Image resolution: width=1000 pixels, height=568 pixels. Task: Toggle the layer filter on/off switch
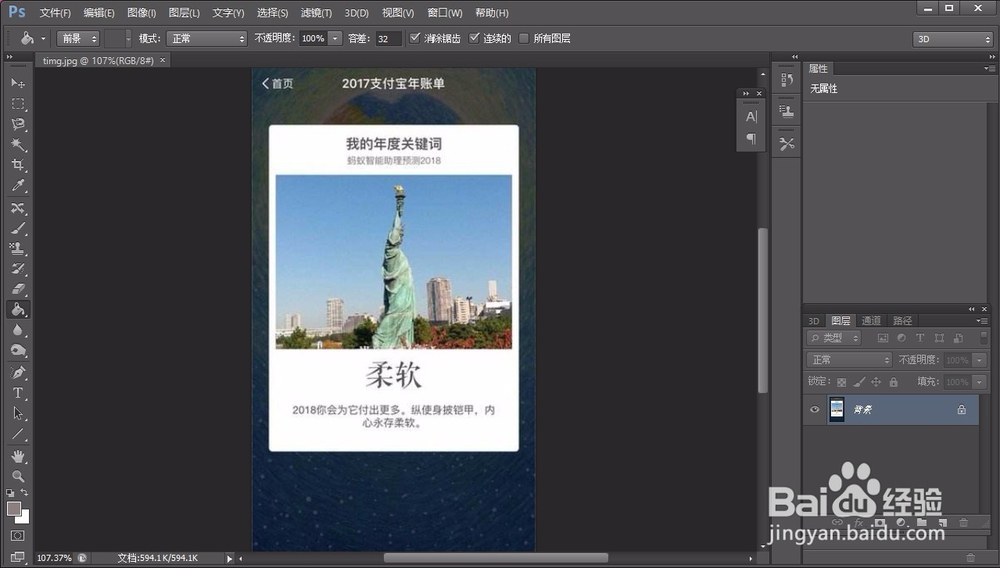(x=983, y=337)
